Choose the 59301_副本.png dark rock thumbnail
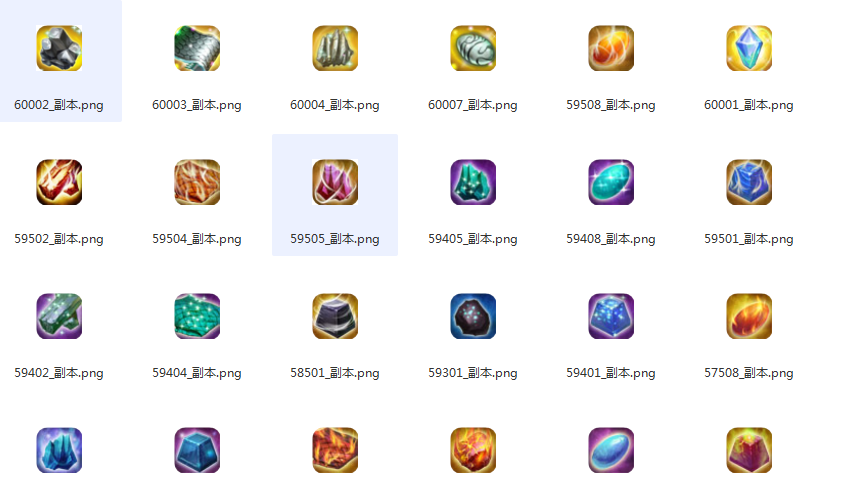 click(x=473, y=316)
